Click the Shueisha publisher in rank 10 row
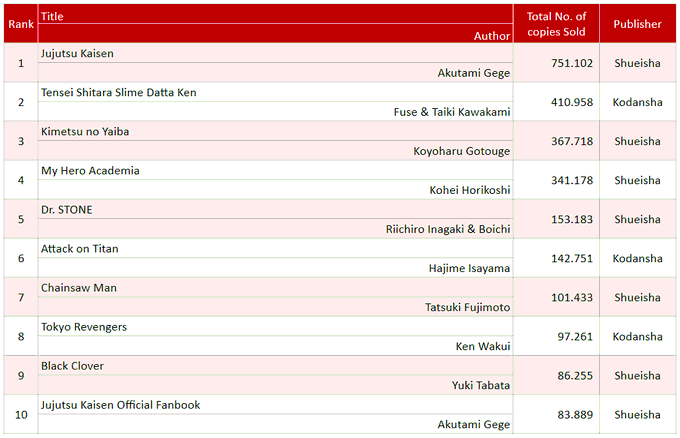The width and height of the screenshot is (680, 438). click(x=638, y=415)
